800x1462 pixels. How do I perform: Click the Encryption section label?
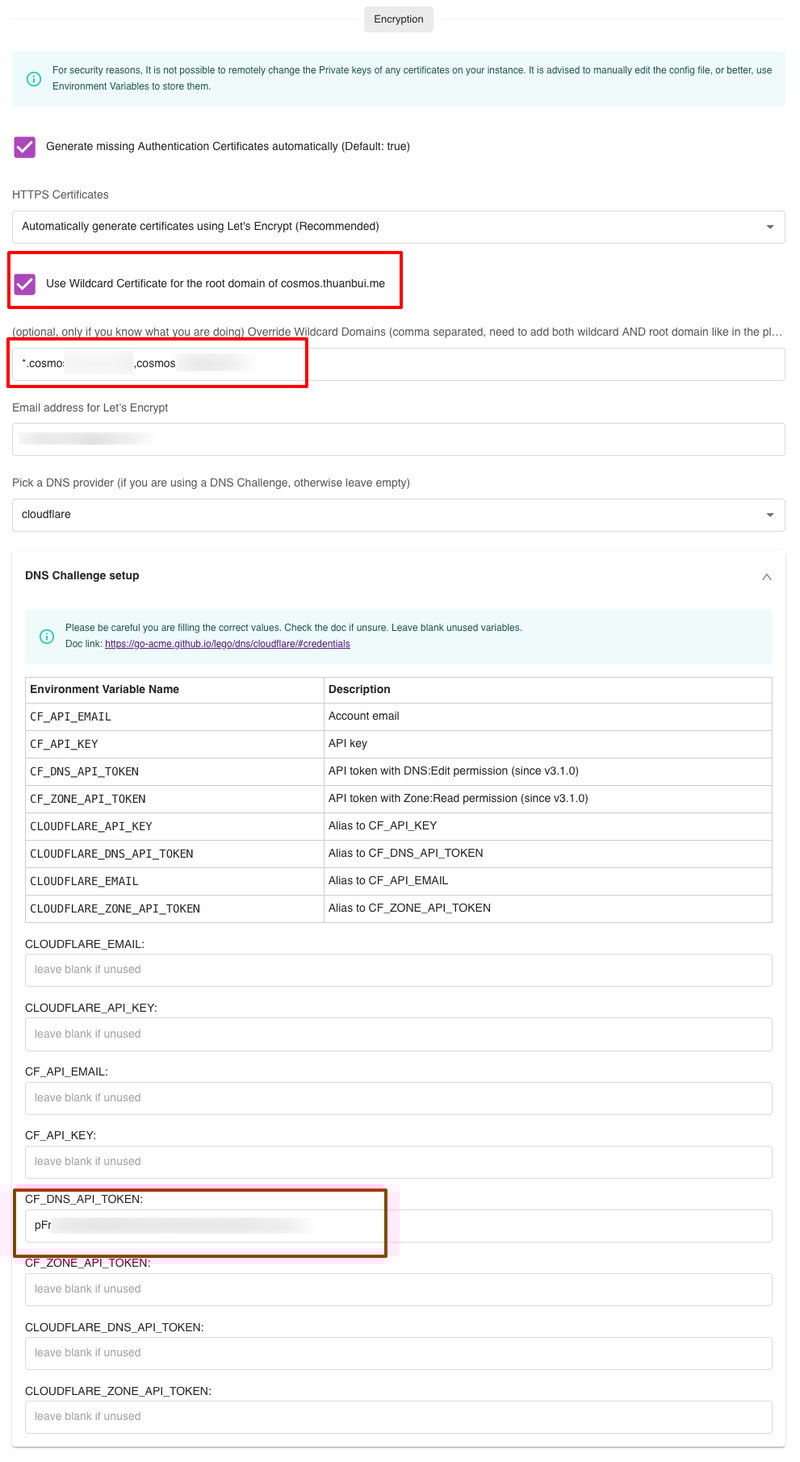[398, 19]
